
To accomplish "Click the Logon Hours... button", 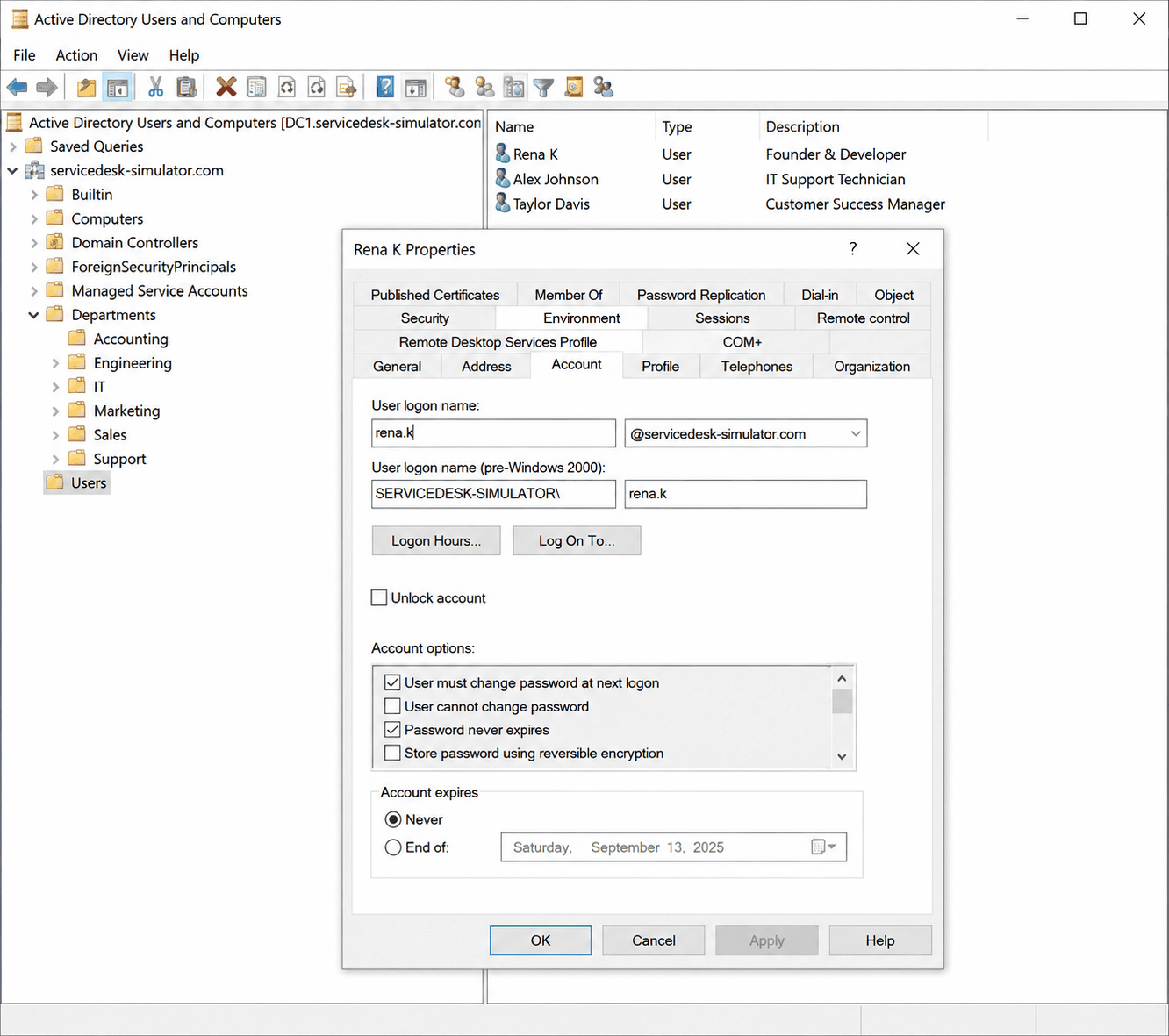I will tap(436, 540).
